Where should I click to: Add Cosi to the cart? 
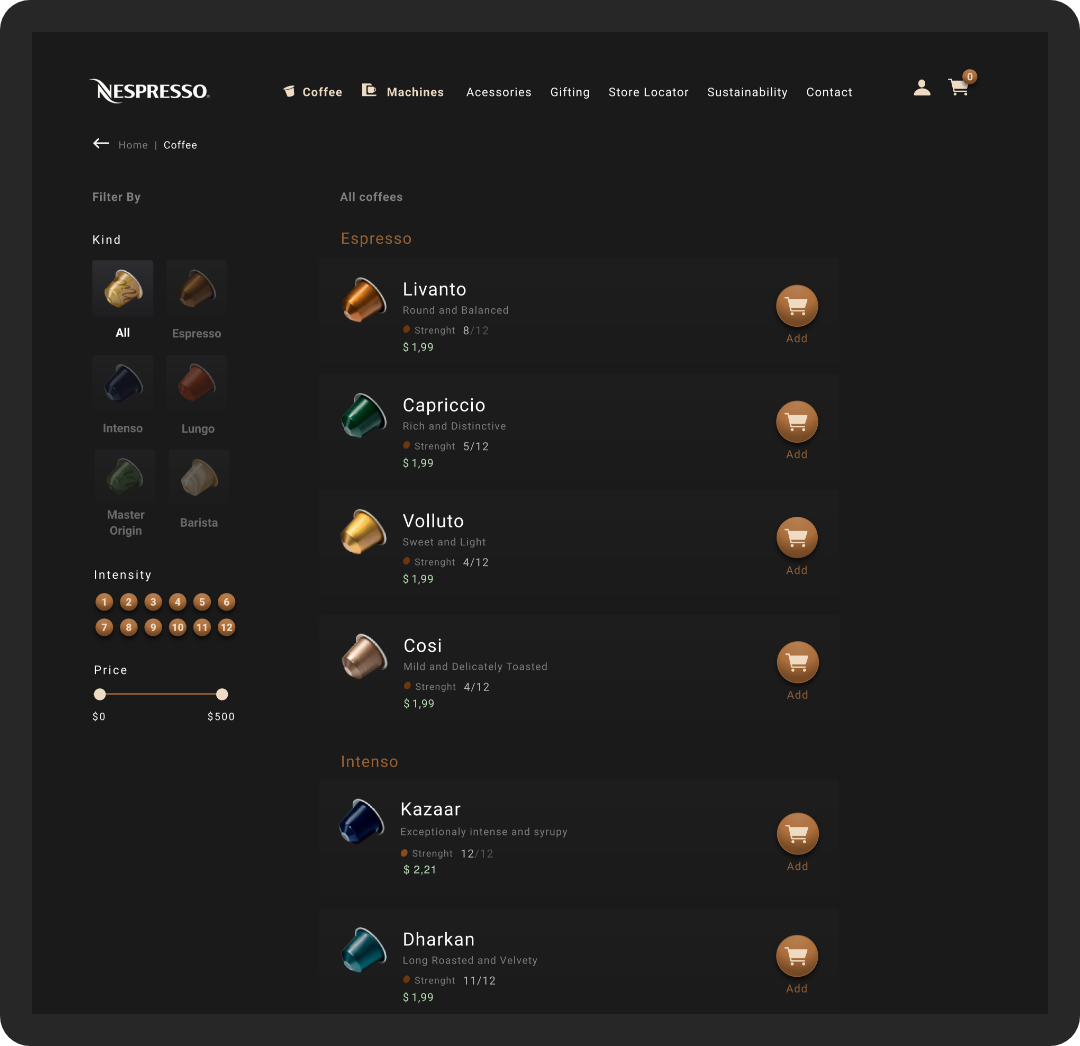point(798,662)
